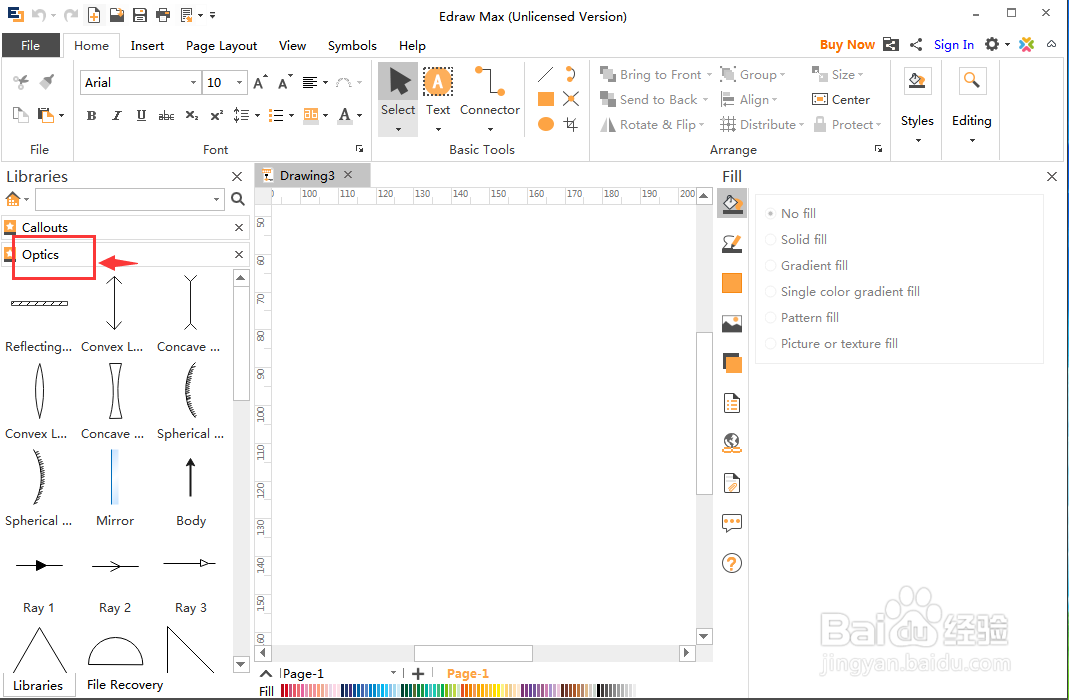Screen dimensions: 1069x700
Task: Click the Buy Now link
Action: 847,44
